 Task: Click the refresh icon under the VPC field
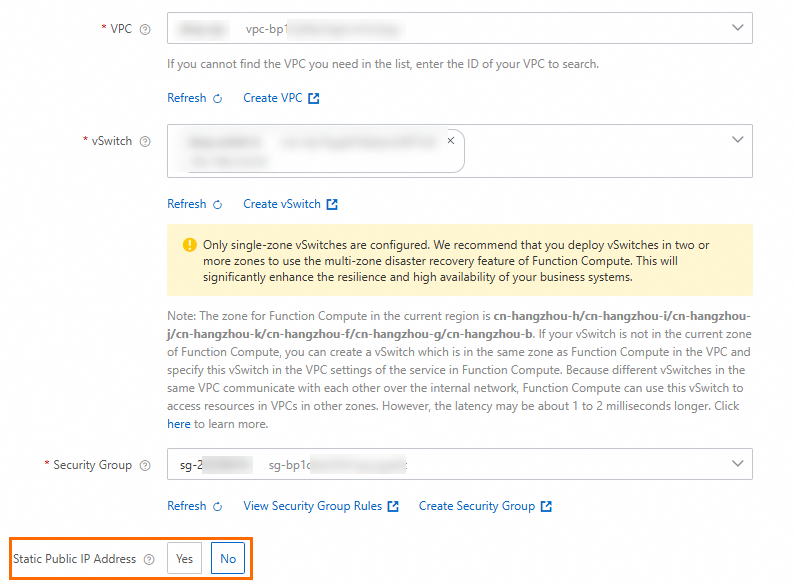point(218,99)
